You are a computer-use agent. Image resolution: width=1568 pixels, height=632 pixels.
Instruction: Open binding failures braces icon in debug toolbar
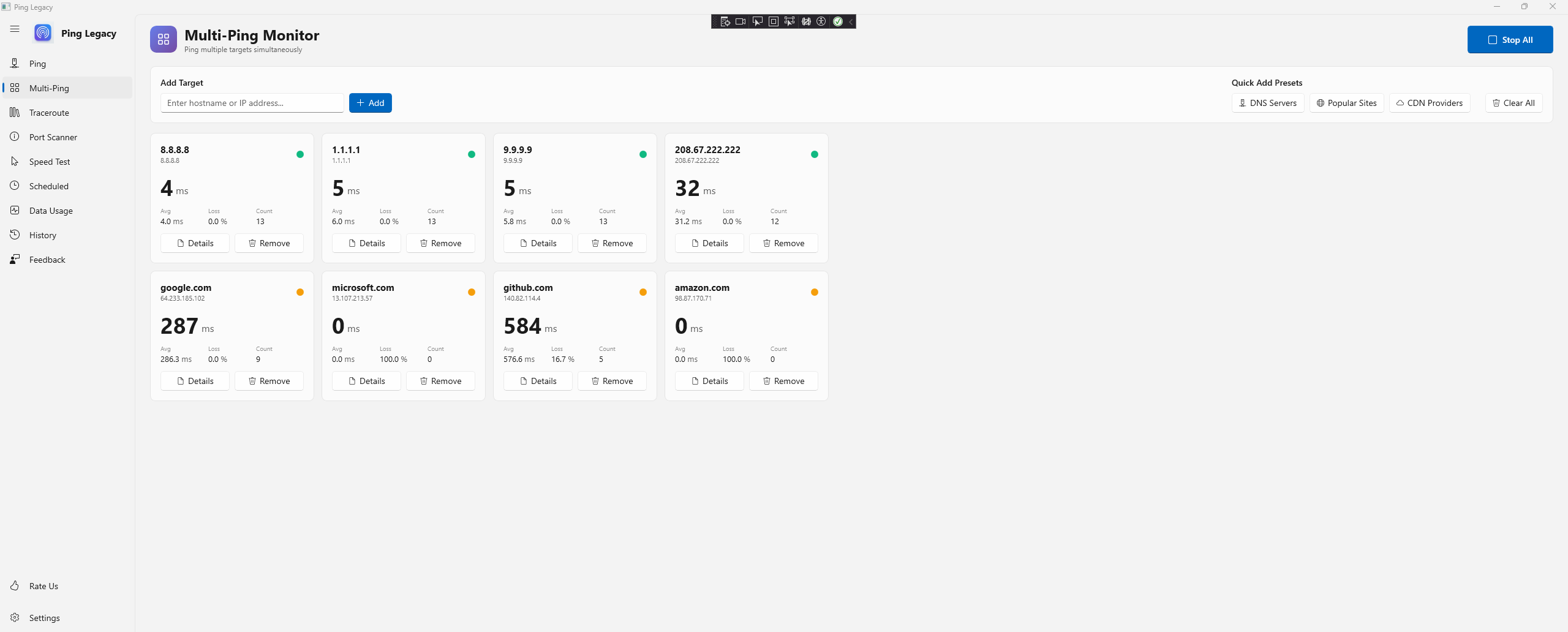pos(806,21)
